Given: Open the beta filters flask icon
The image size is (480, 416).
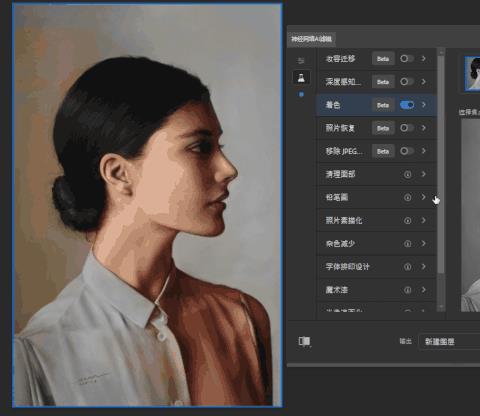Looking at the screenshot, I should (301, 77).
